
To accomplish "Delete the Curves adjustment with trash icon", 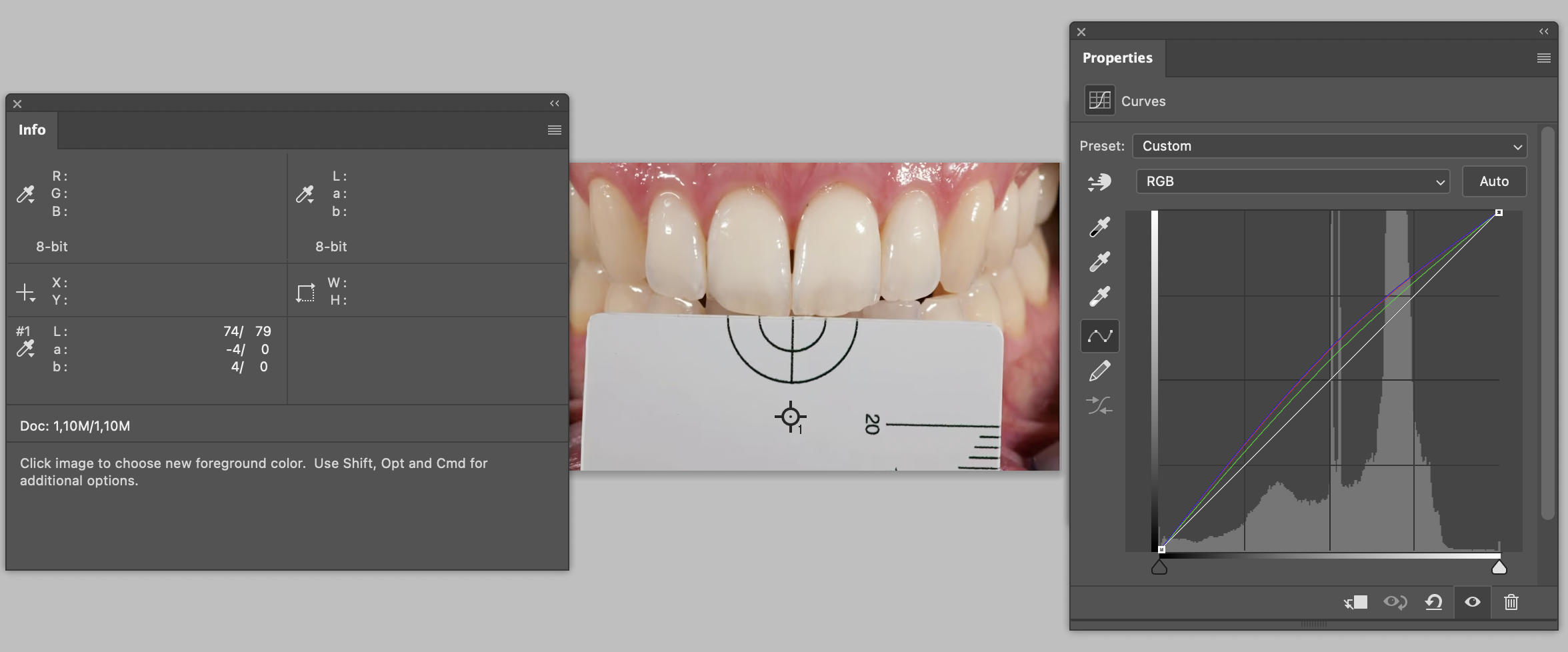I will pyautogui.click(x=1511, y=602).
